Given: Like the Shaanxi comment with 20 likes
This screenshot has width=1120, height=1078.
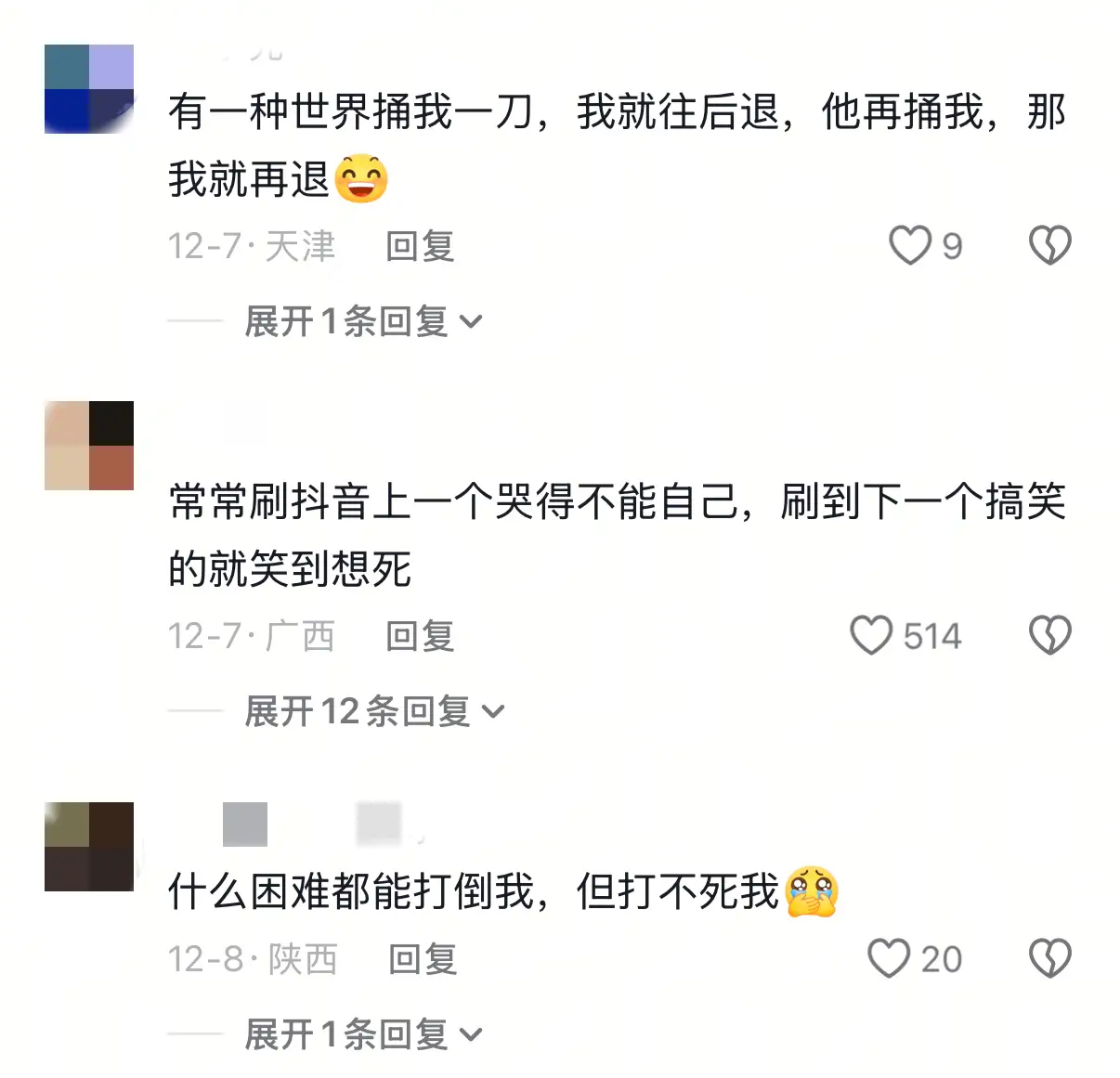Looking at the screenshot, I should coord(889,958).
